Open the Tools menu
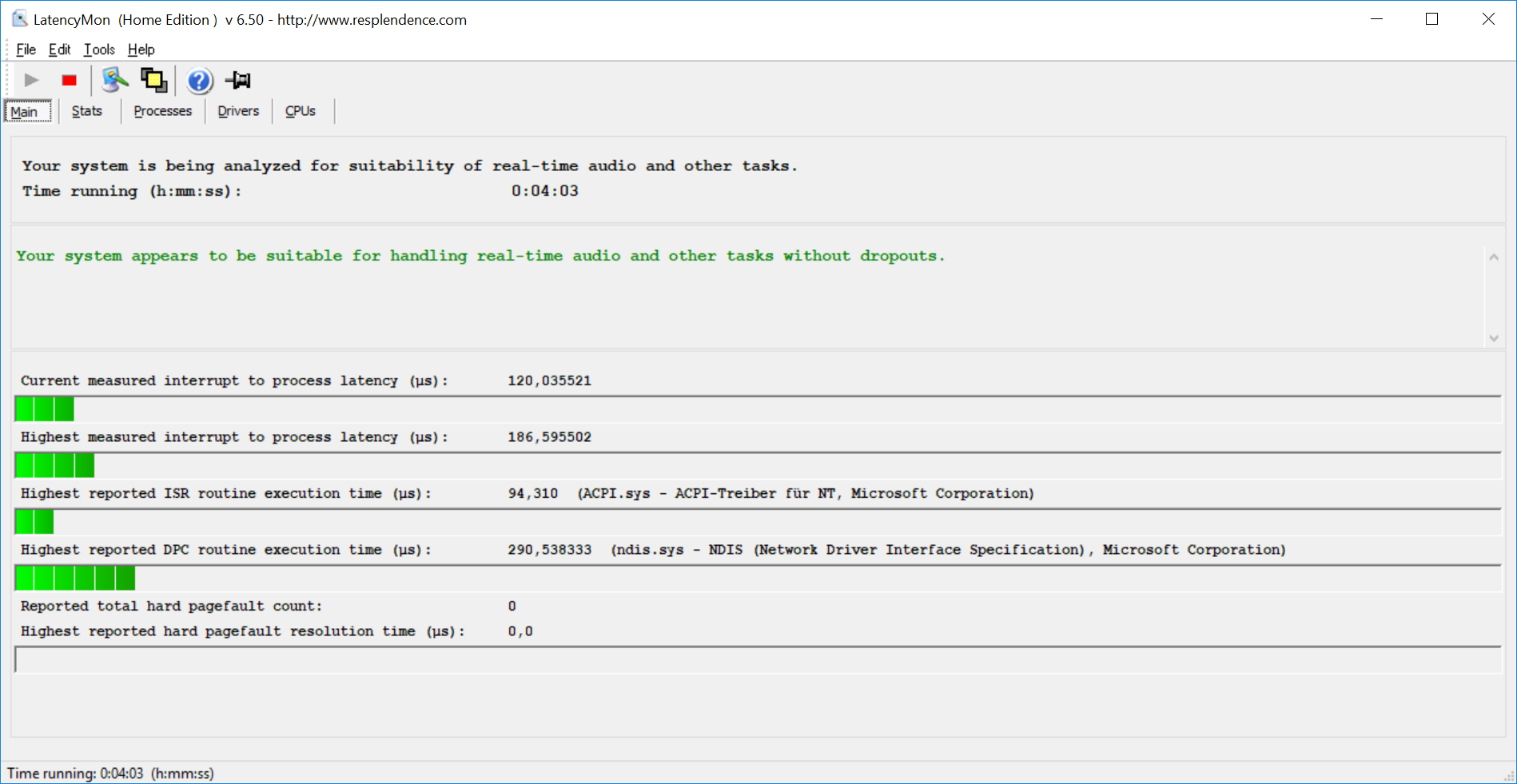This screenshot has width=1517, height=784. (x=99, y=50)
